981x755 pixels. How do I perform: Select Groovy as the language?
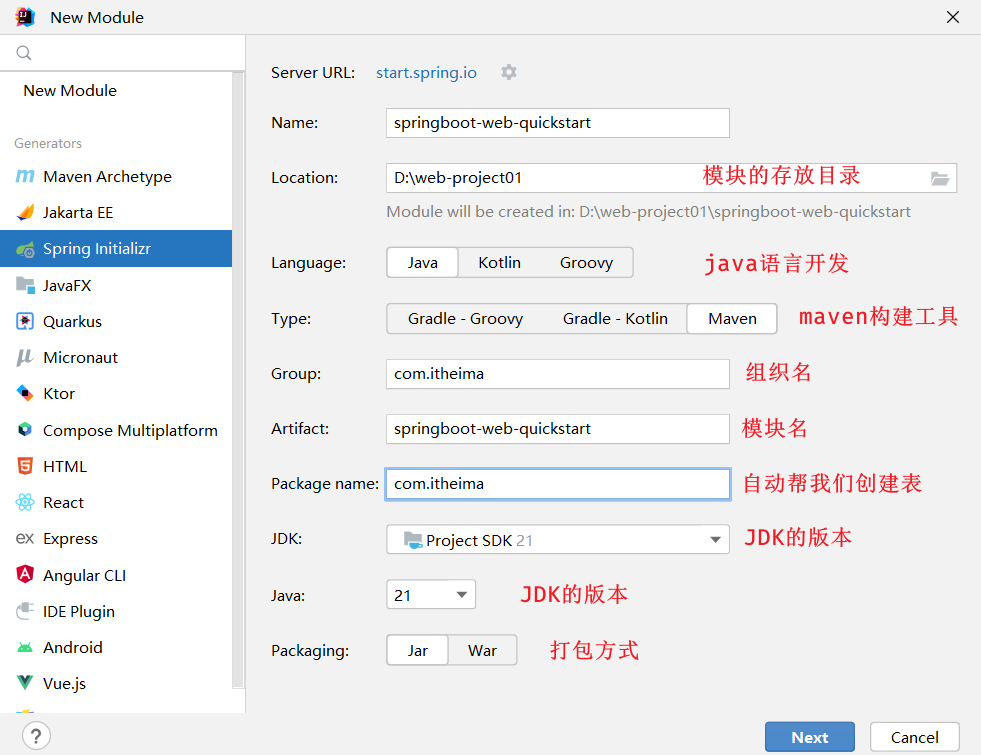[x=586, y=263]
